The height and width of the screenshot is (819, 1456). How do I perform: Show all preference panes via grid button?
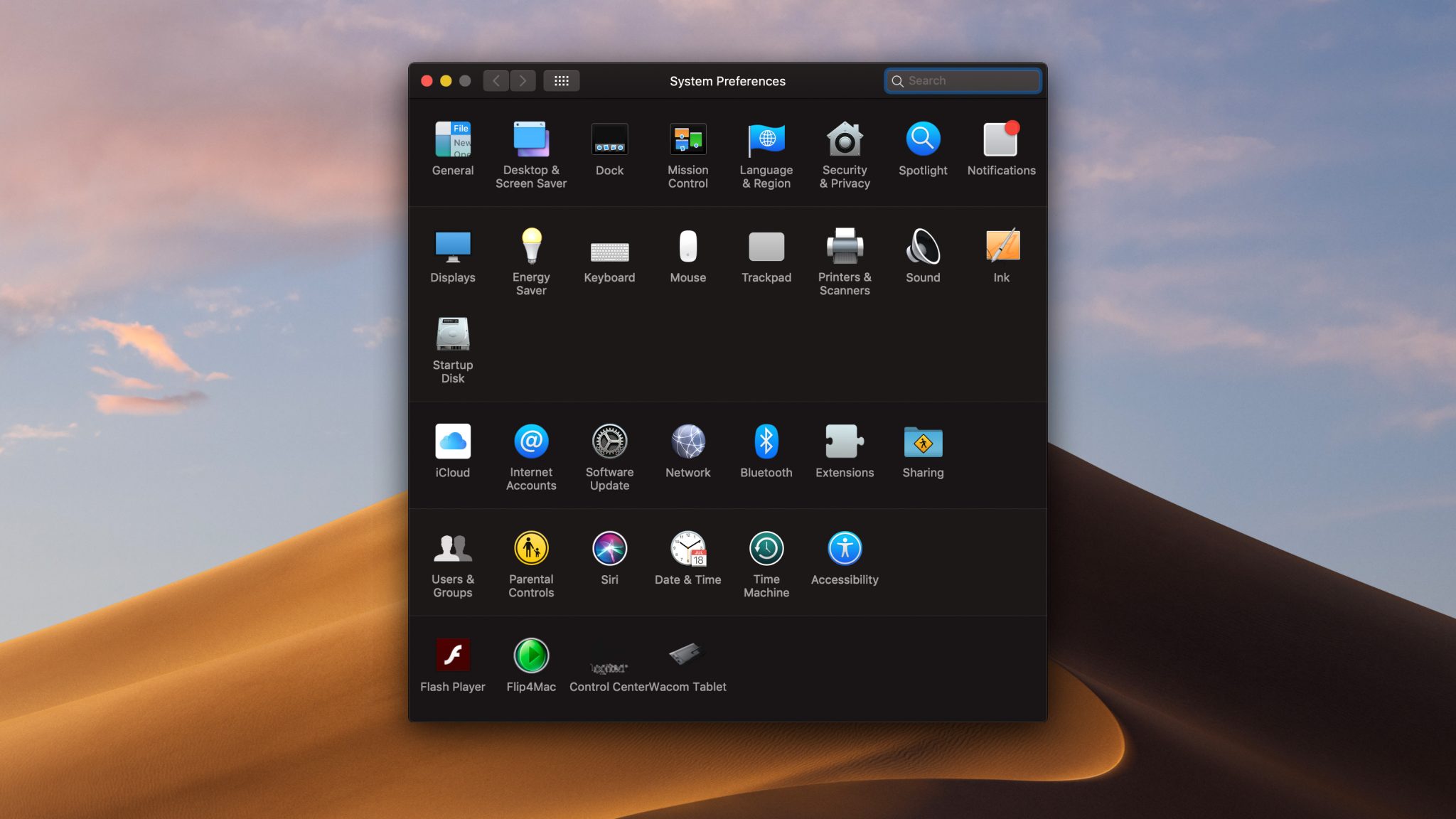(x=562, y=80)
